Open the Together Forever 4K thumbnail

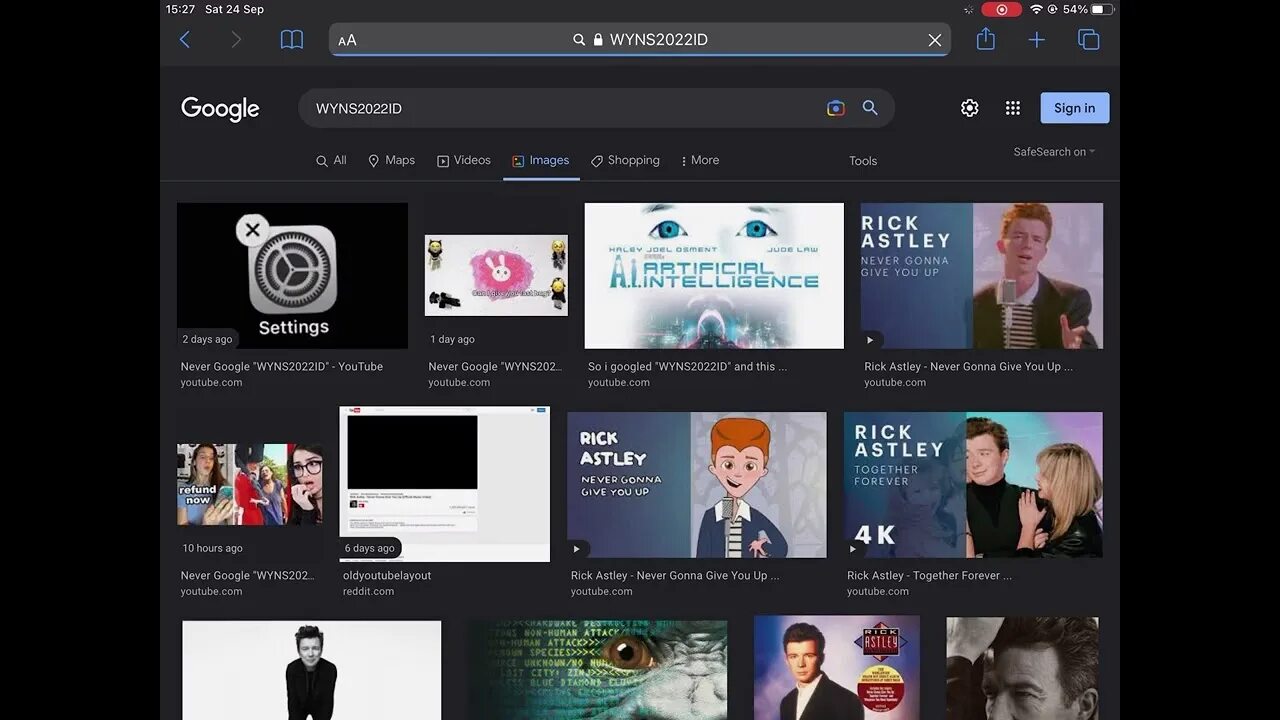tap(973, 485)
